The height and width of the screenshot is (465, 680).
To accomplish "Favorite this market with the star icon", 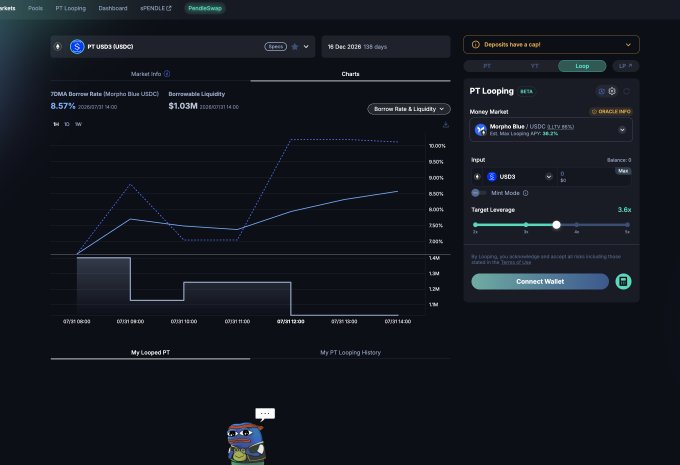I will click(295, 46).
